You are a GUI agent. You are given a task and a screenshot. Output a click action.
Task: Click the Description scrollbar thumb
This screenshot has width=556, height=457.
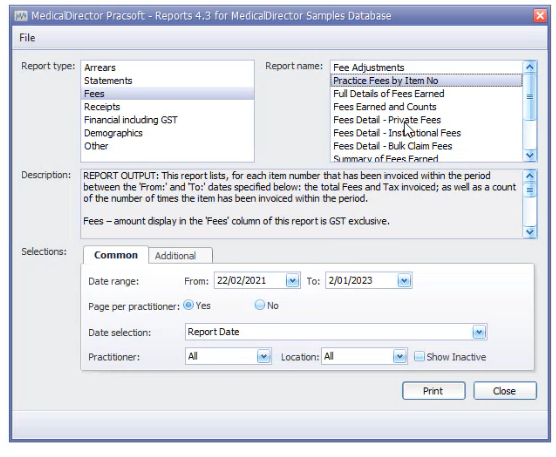pos(530,190)
